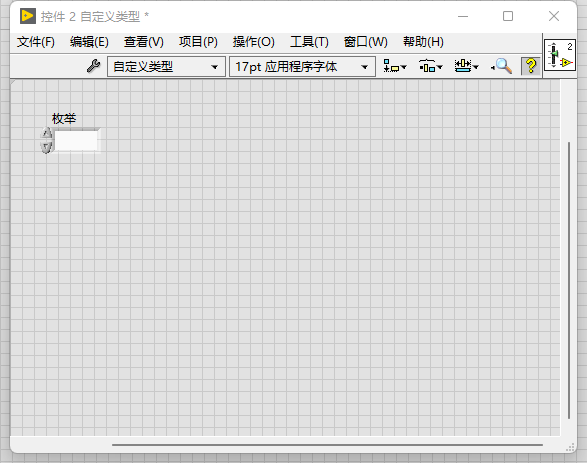The image size is (587, 463).
Task: Open the 查看(V) menu
Action: [144, 42]
